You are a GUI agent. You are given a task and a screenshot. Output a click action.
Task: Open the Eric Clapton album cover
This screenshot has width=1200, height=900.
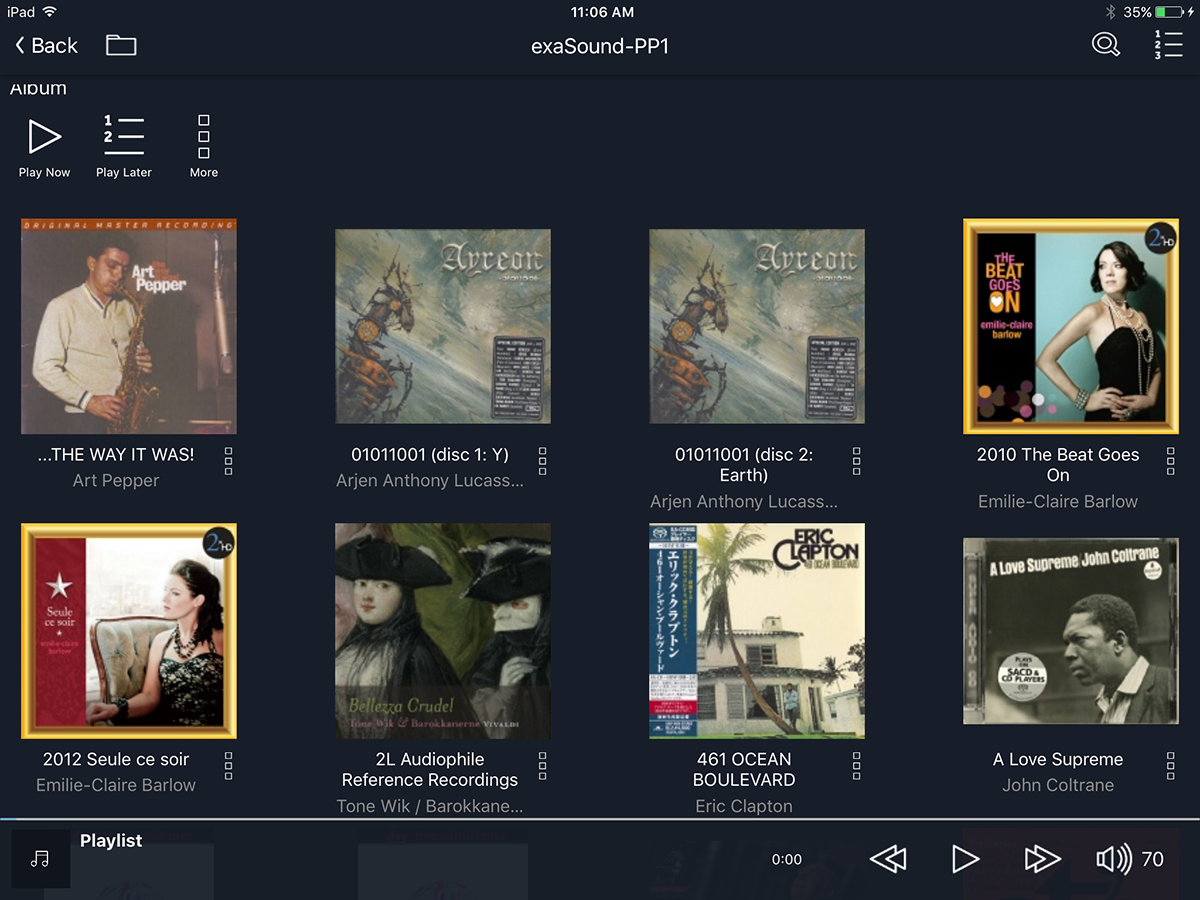tap(757, 631)
